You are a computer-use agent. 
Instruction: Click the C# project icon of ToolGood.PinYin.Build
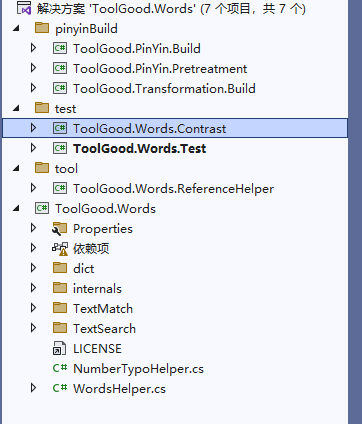click(x=60, y=48)
